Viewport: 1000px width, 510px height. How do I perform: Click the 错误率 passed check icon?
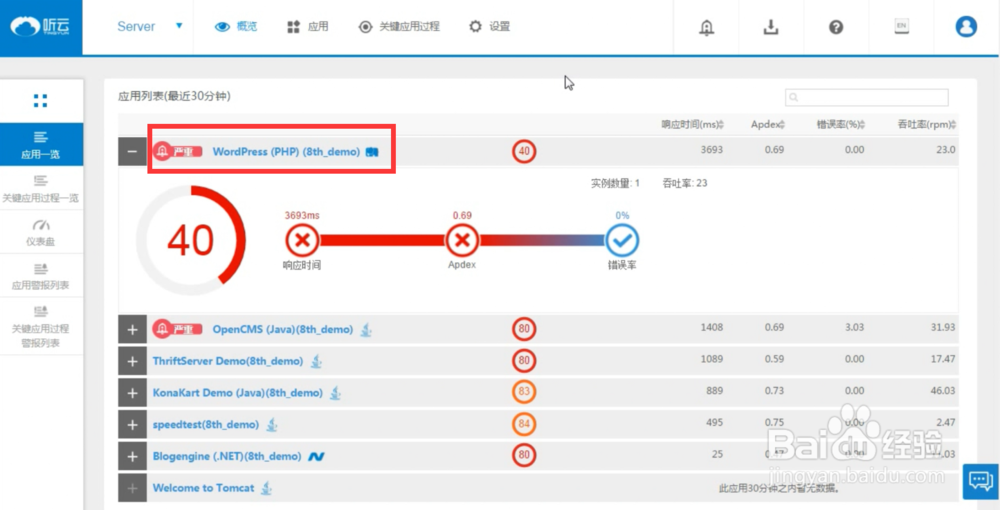622,240
